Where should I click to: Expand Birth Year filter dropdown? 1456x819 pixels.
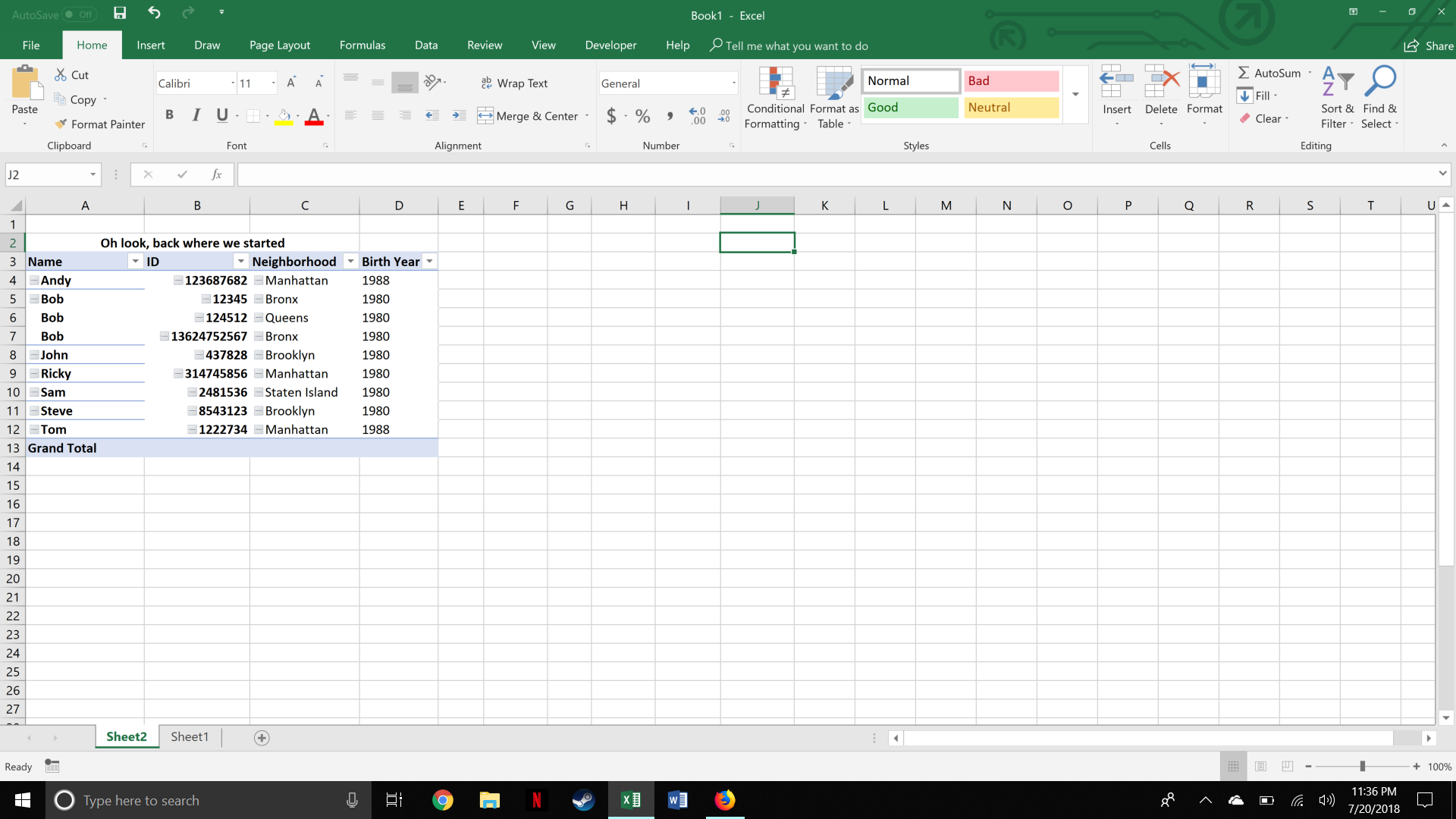click(x=429, y=261)
